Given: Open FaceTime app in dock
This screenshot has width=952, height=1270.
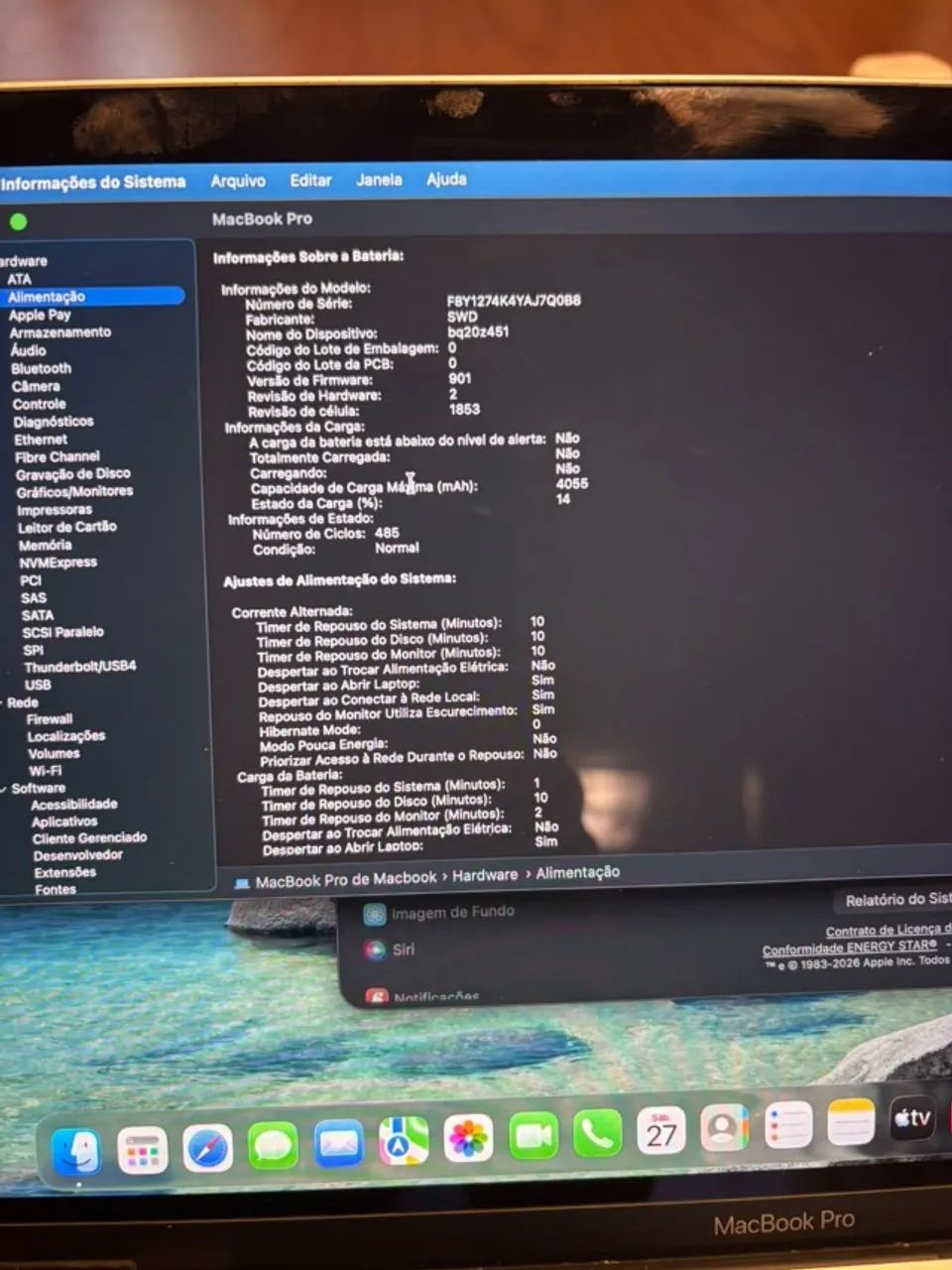Looking at the screenshot, I should pyautogui.click(x=534, y=1135).
